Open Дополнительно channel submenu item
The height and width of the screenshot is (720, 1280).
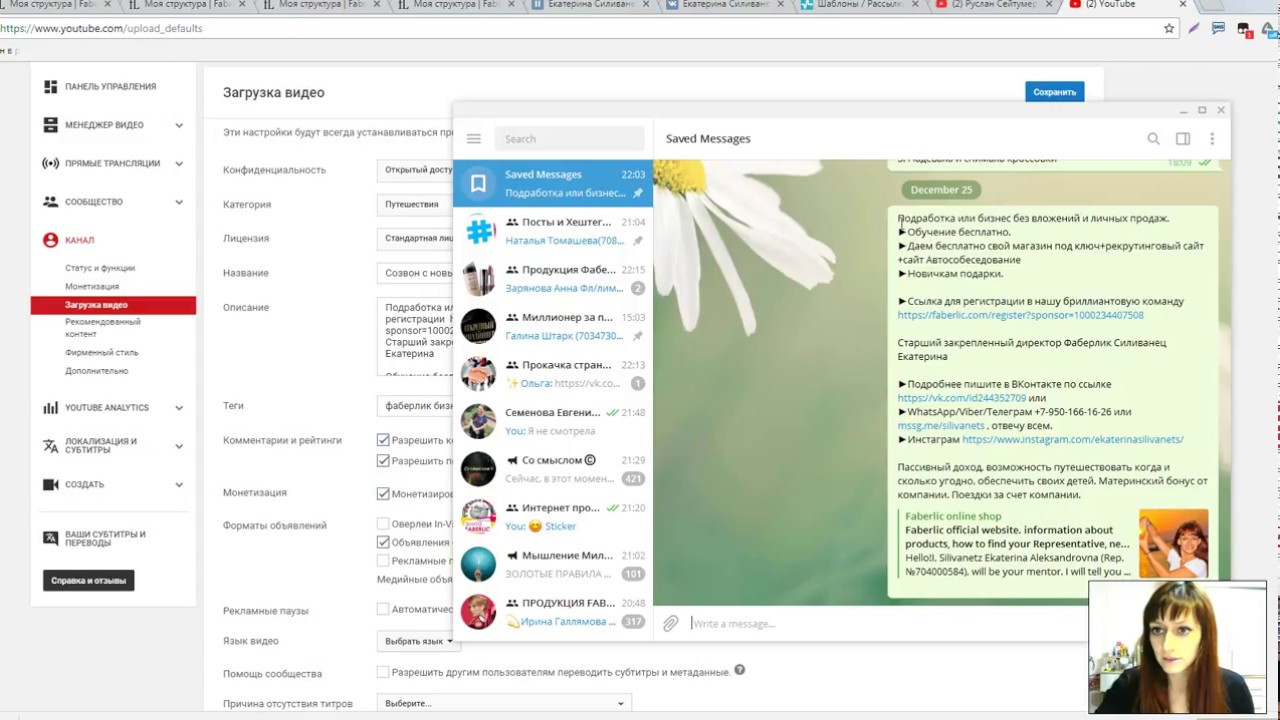tap(97, 371)
